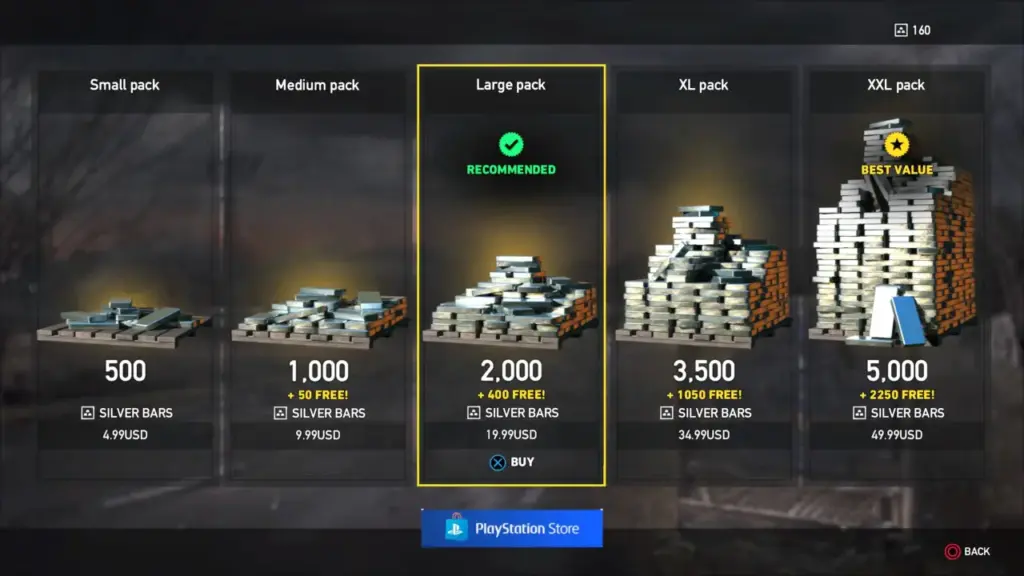This screenshot has height=576, width=1024.
Task: Click silver bar icon under 500 amount
Action: pos(88,413)
